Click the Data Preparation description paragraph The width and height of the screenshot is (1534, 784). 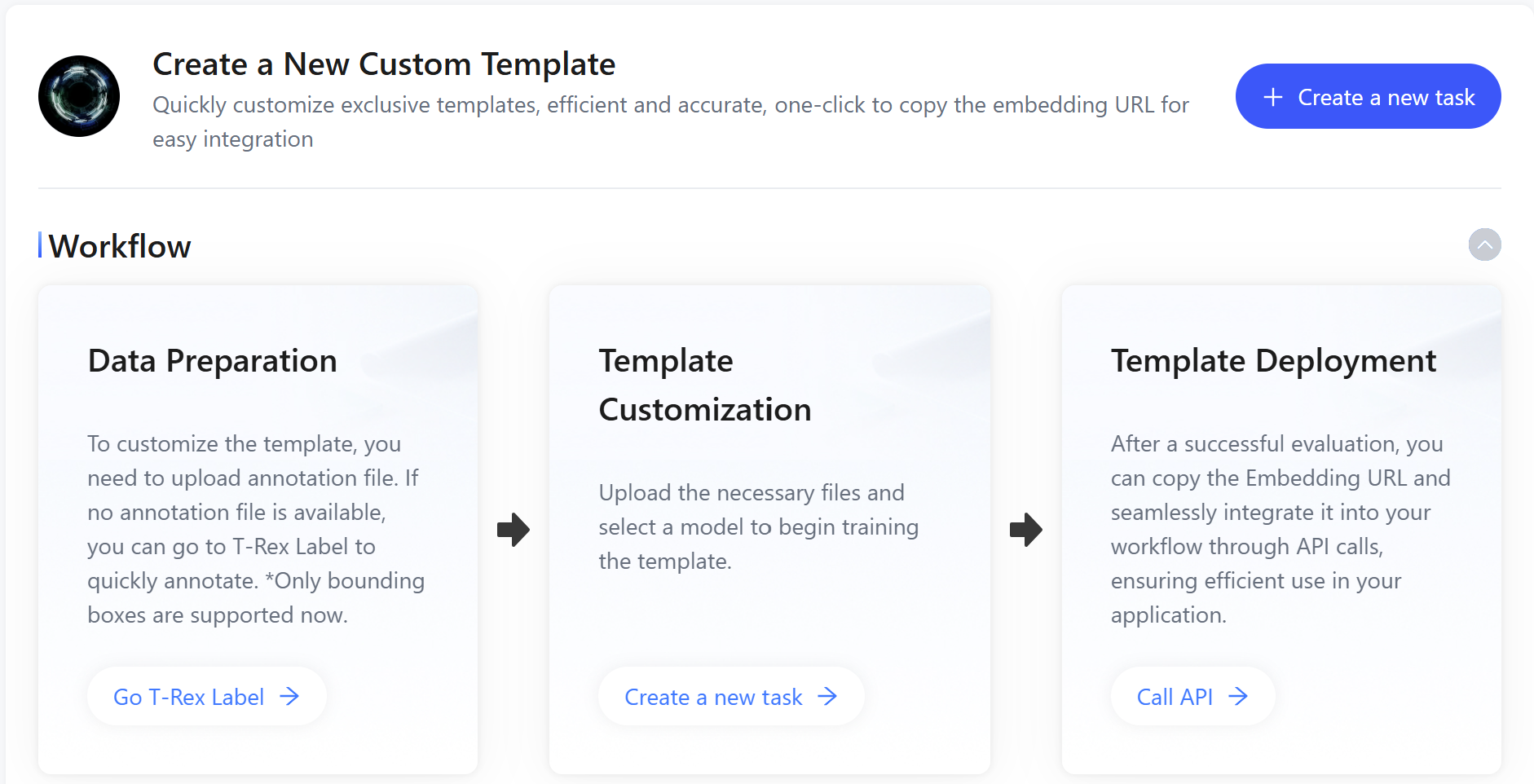(x=256, y=529)
